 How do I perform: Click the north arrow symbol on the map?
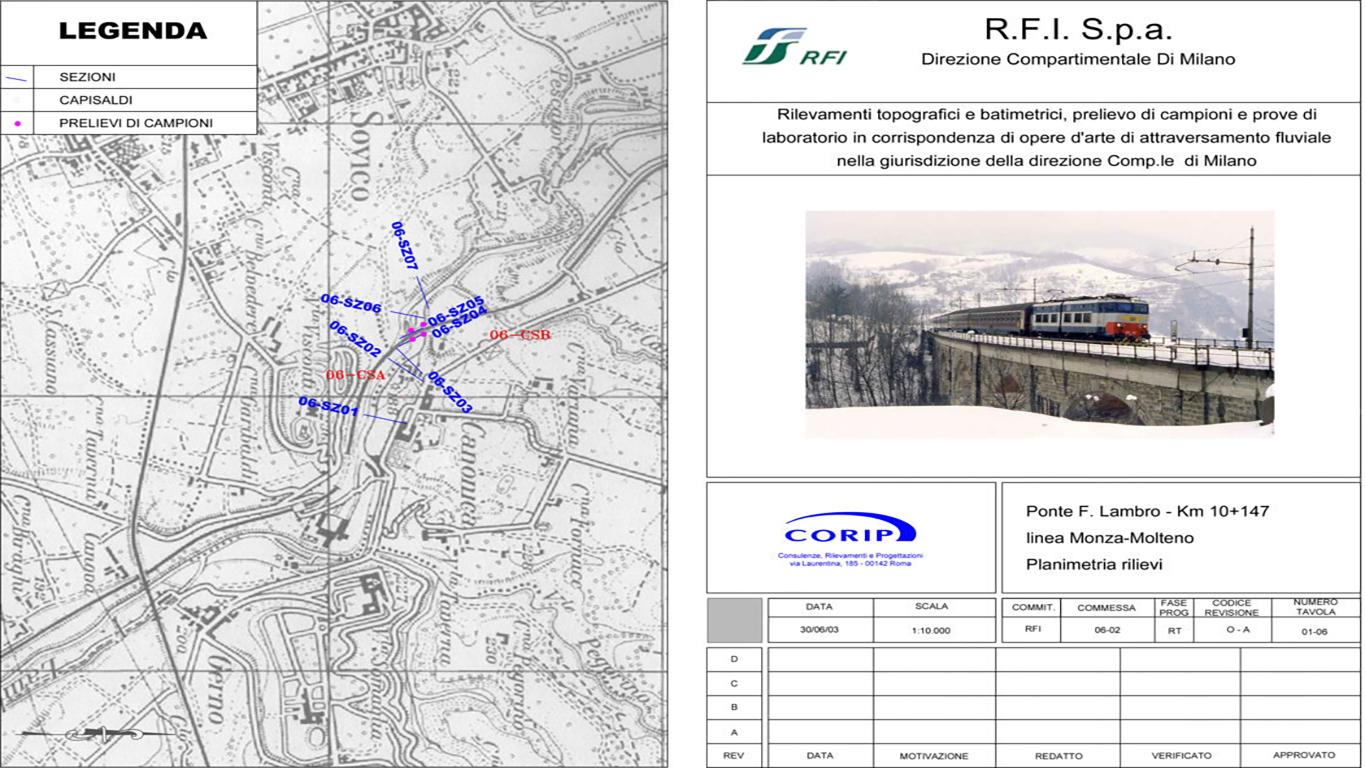(97, 734)
